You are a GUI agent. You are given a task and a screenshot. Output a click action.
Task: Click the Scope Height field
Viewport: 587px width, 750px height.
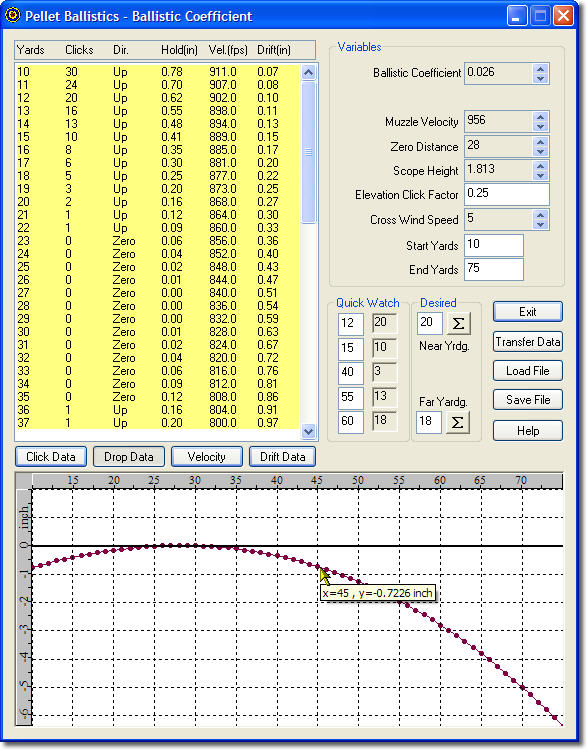pyautogui.click(x=498, y=170)
